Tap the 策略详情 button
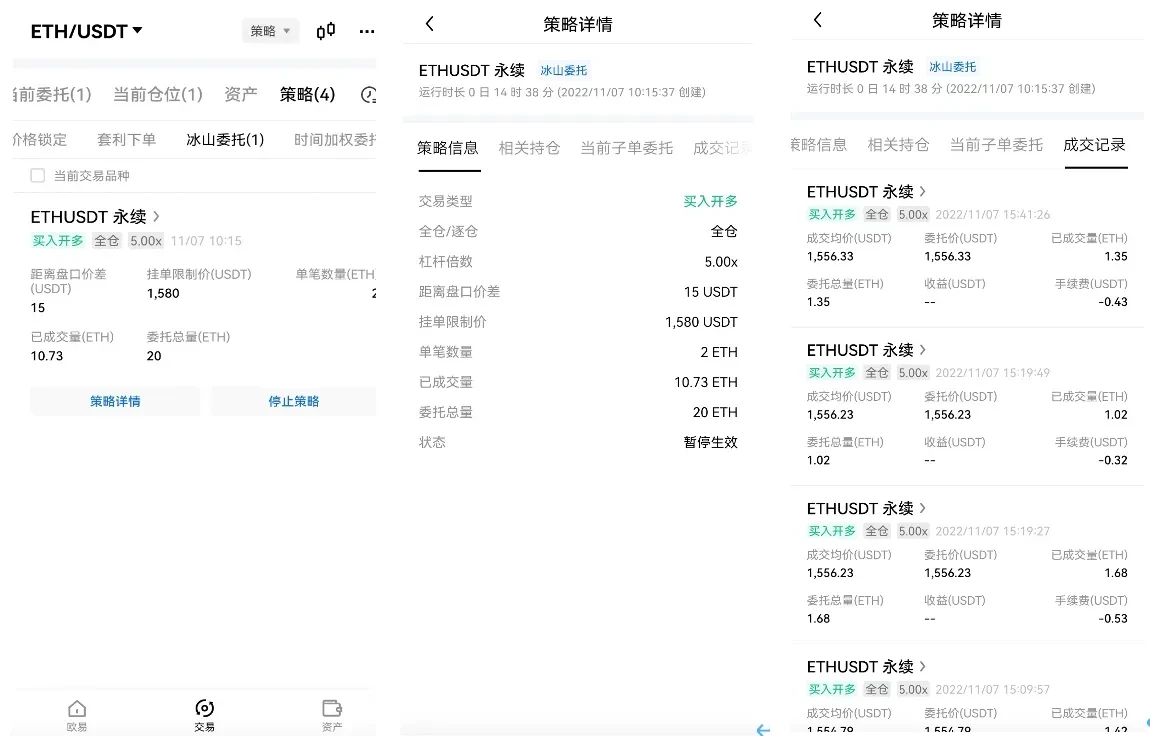 [114, 400]
